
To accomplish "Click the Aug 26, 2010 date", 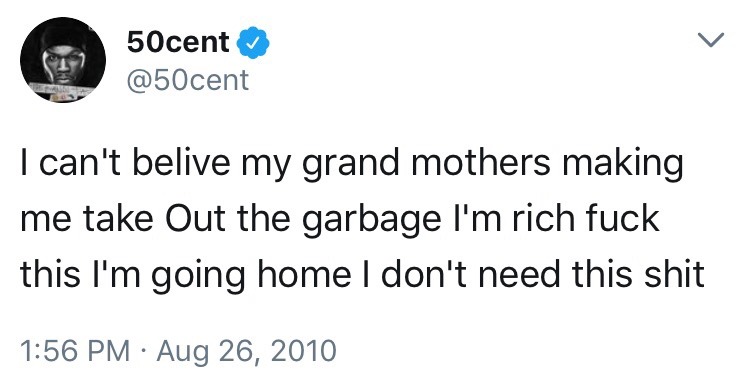I will pyautogui.click(x=247, y=351).
